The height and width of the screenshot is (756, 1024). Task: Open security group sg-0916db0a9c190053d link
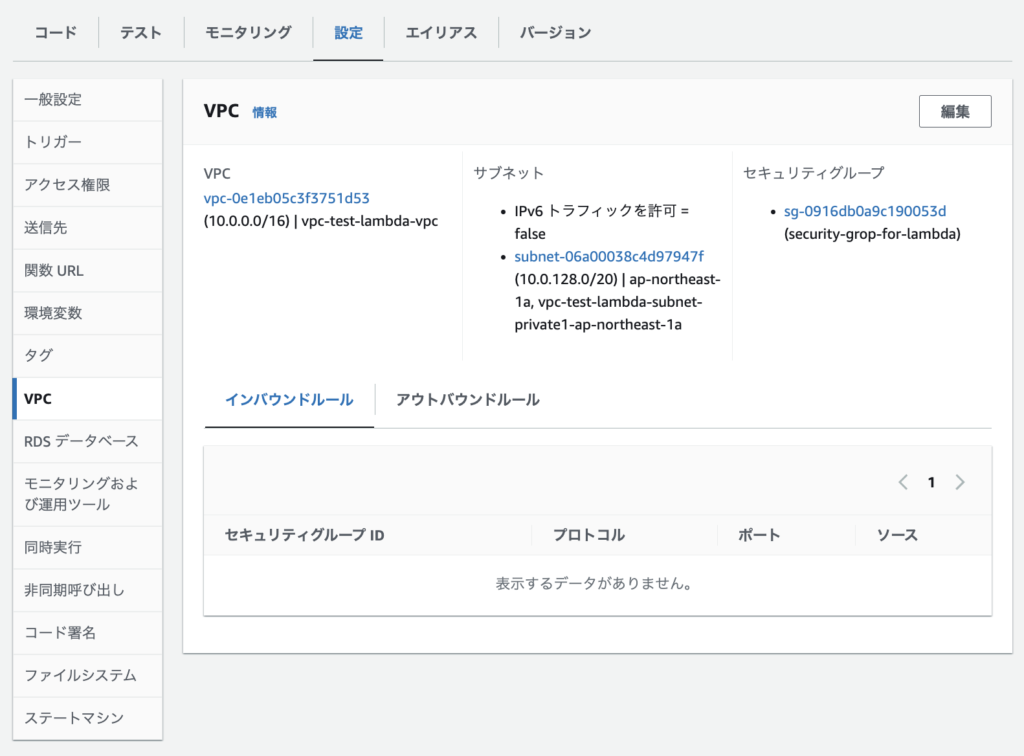864,211
